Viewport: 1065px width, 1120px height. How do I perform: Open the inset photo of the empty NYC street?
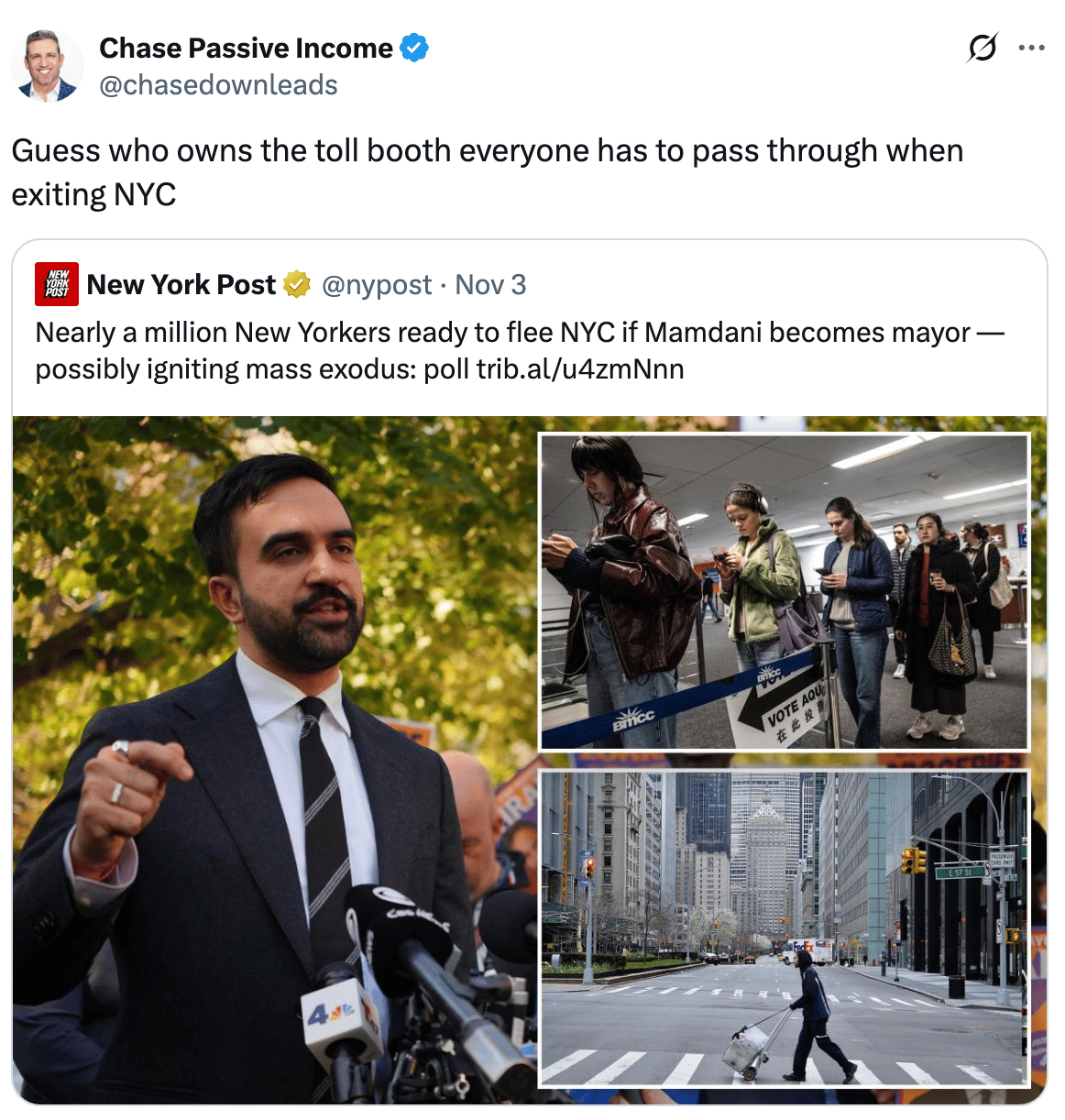click(785, 928)
